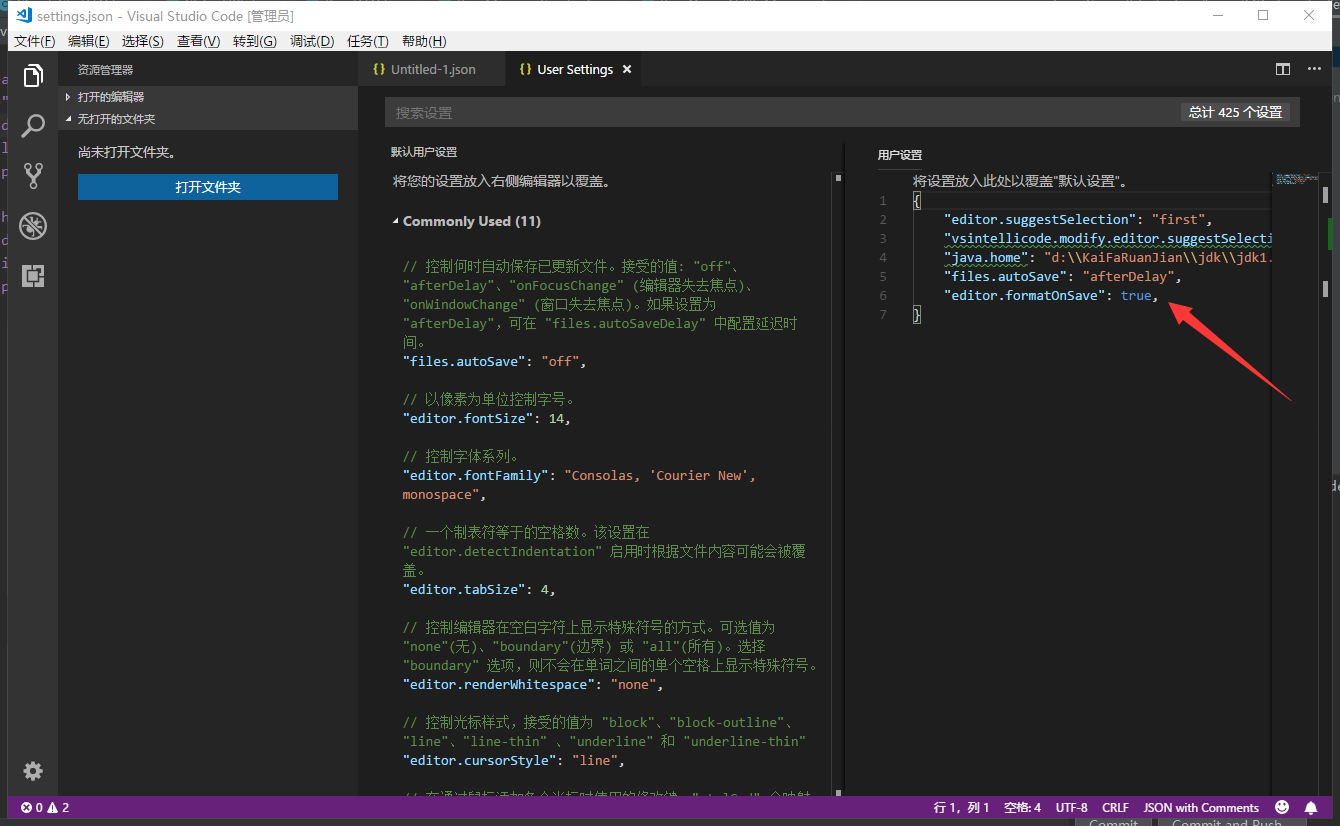
Task: Click the "editor.cursorStyle": "line" default setting
Action: point(513,760)
